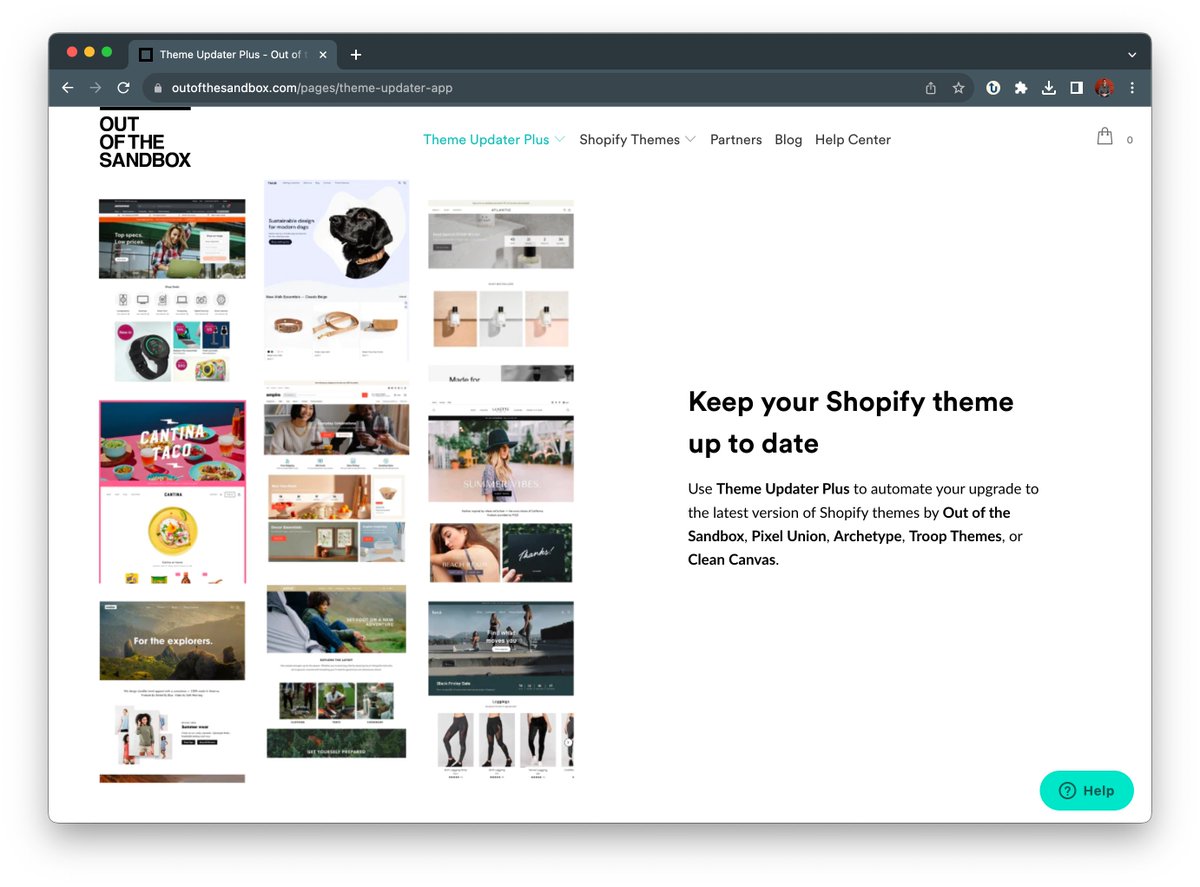Open the downloads icon in toolbar

click(1049, 88)
